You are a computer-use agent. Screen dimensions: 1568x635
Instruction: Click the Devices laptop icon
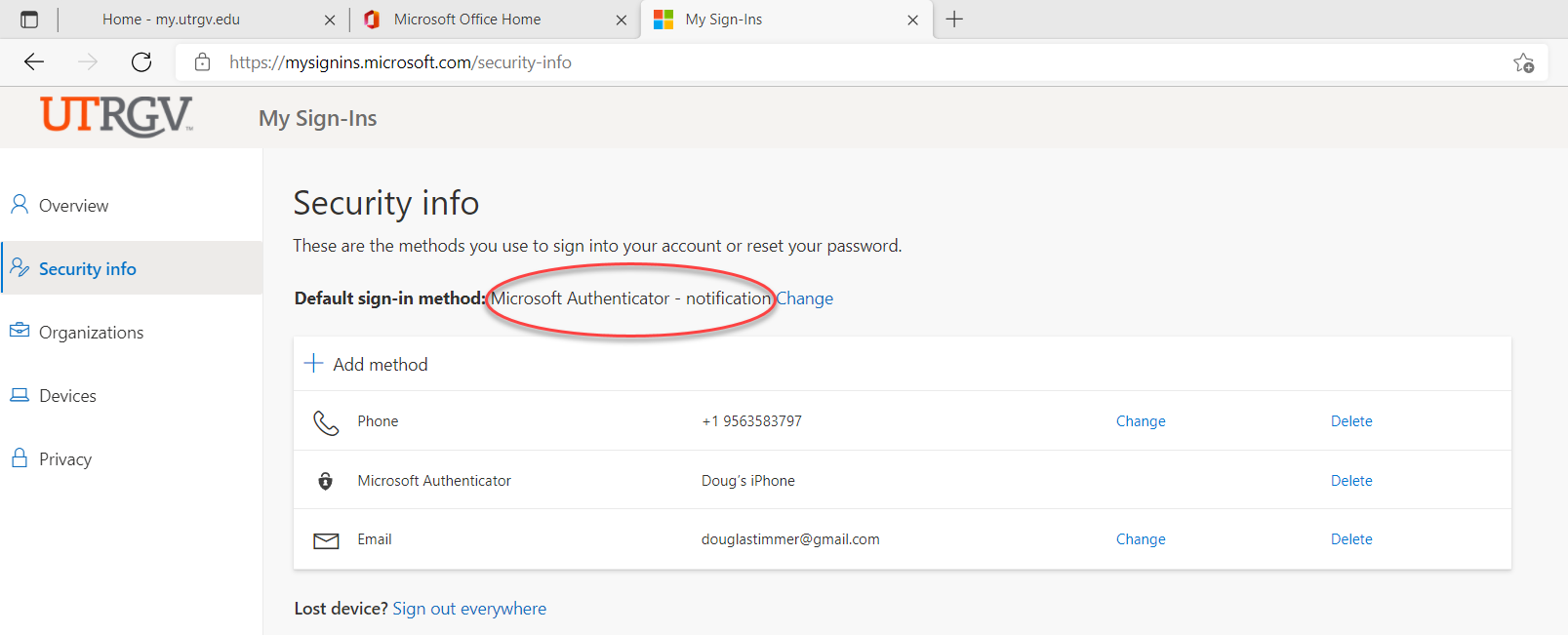click(x=20, y=395)
